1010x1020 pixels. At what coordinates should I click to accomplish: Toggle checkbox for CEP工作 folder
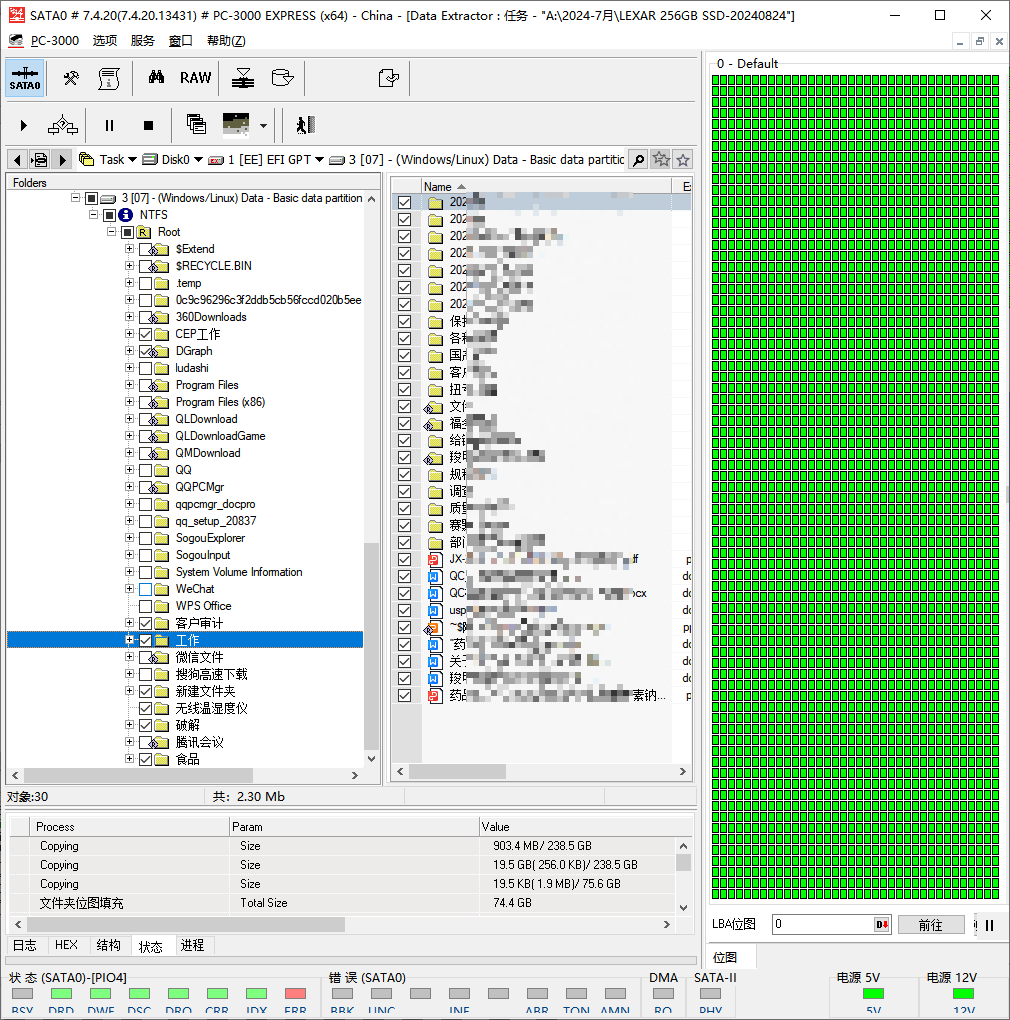click(x=146, y=334)
